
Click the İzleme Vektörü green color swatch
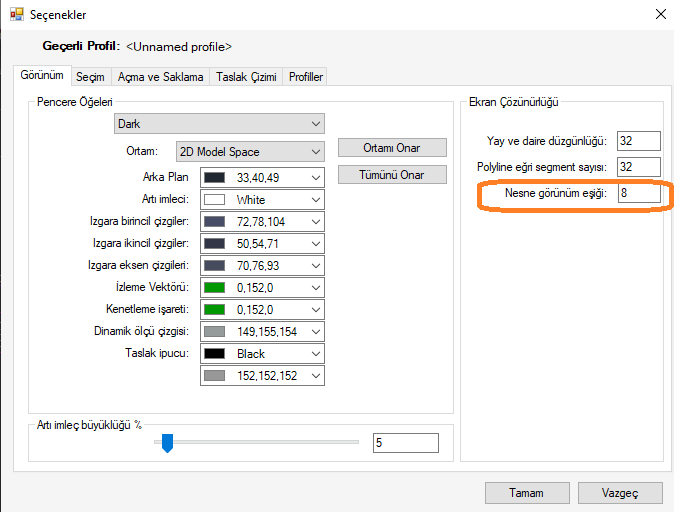tap(215, 287)
